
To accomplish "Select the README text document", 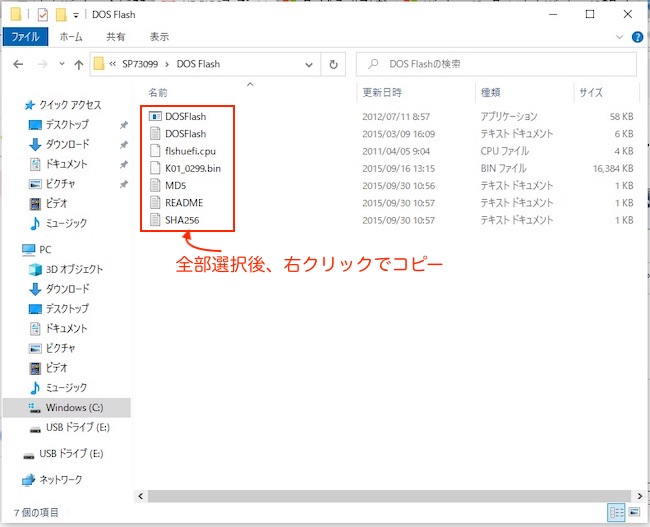I will click(x=184, y=203).
